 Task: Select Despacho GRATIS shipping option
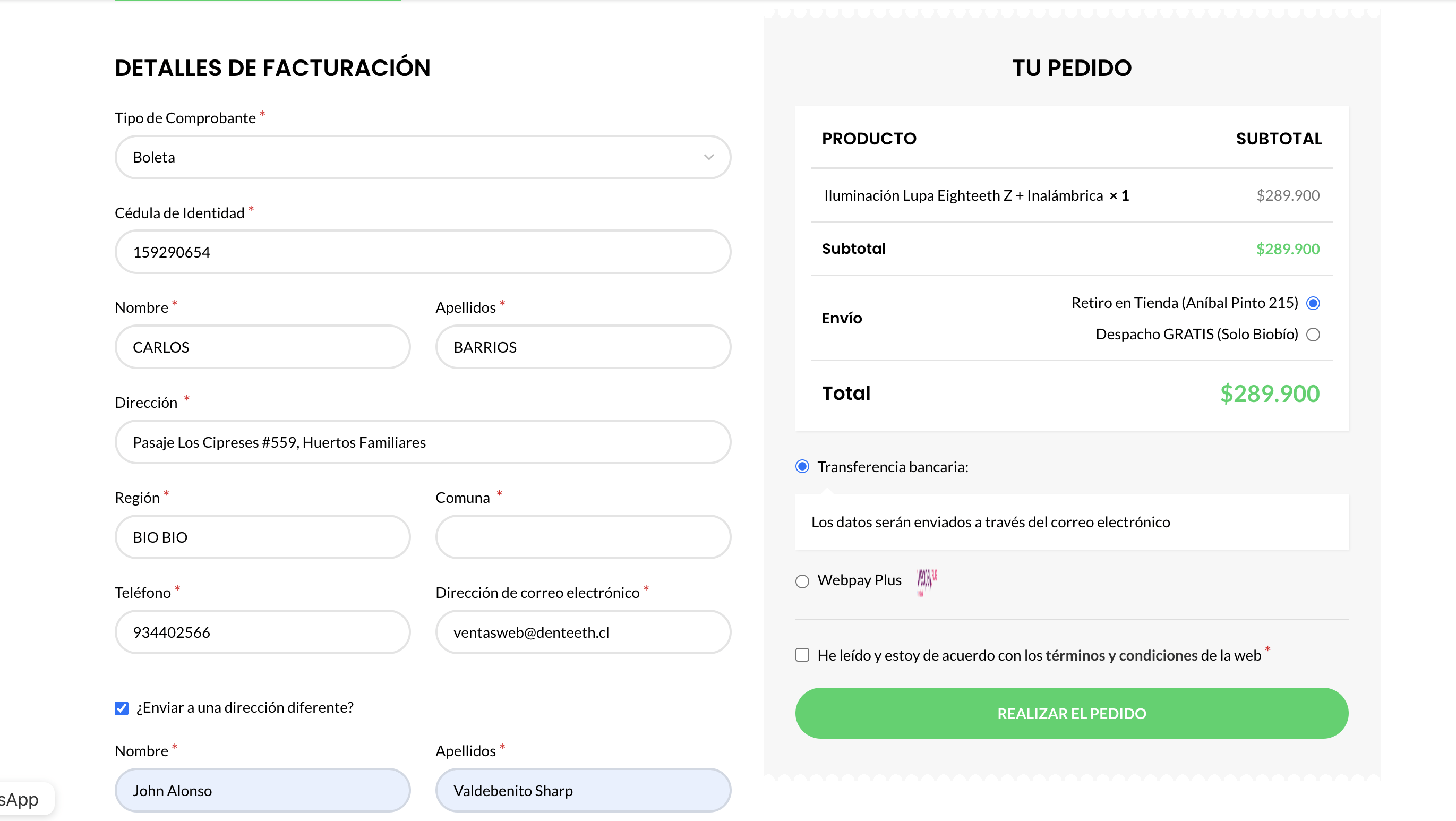(x=1313, y=335)
